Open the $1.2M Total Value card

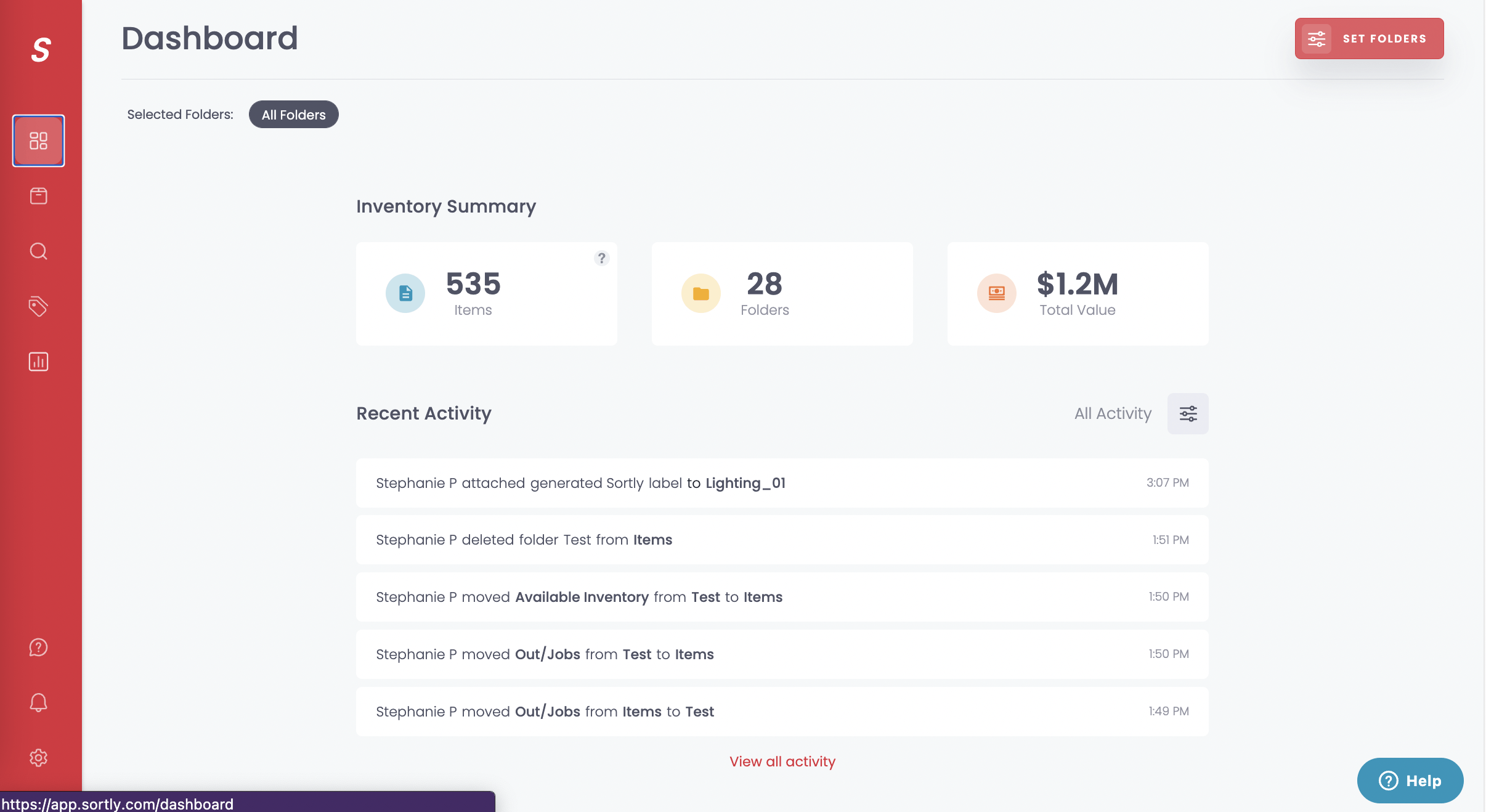click(1078, 294)
